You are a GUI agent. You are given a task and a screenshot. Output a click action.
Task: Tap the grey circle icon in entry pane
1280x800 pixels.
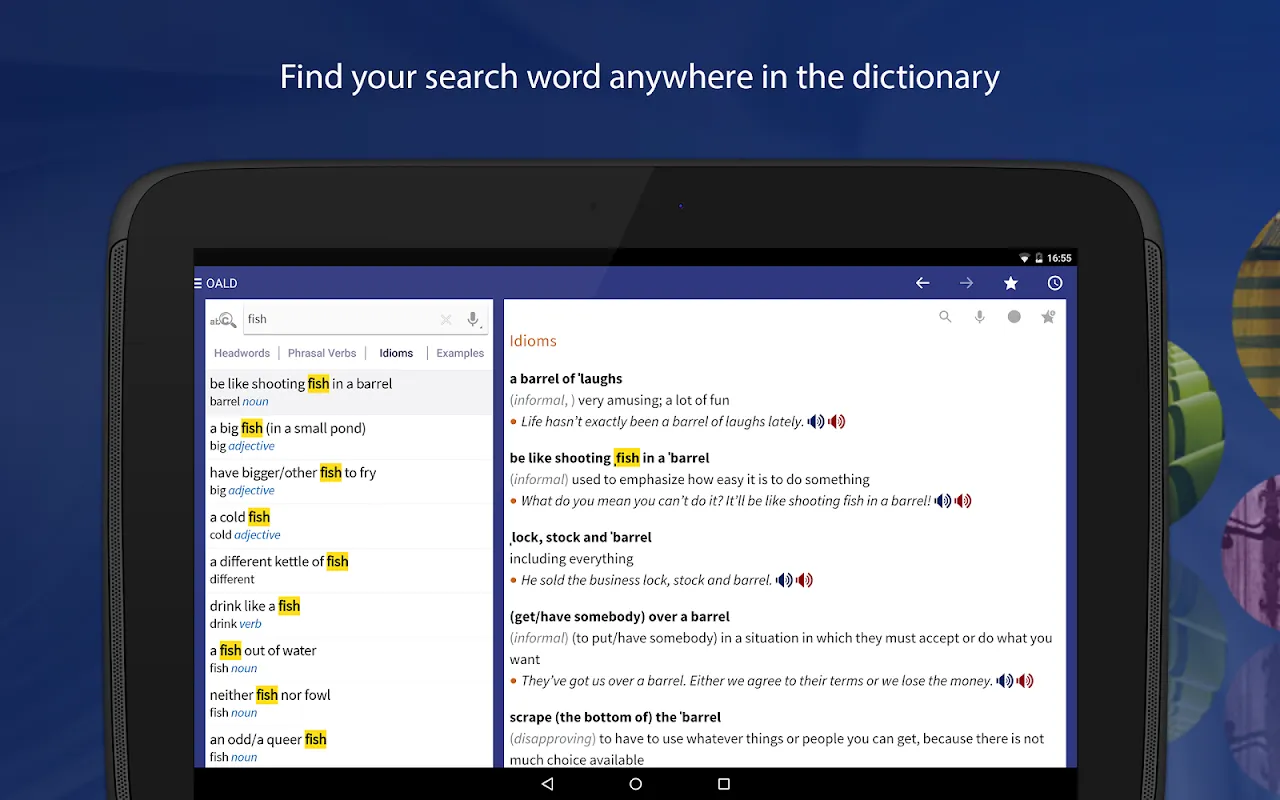click(1014, 317)
